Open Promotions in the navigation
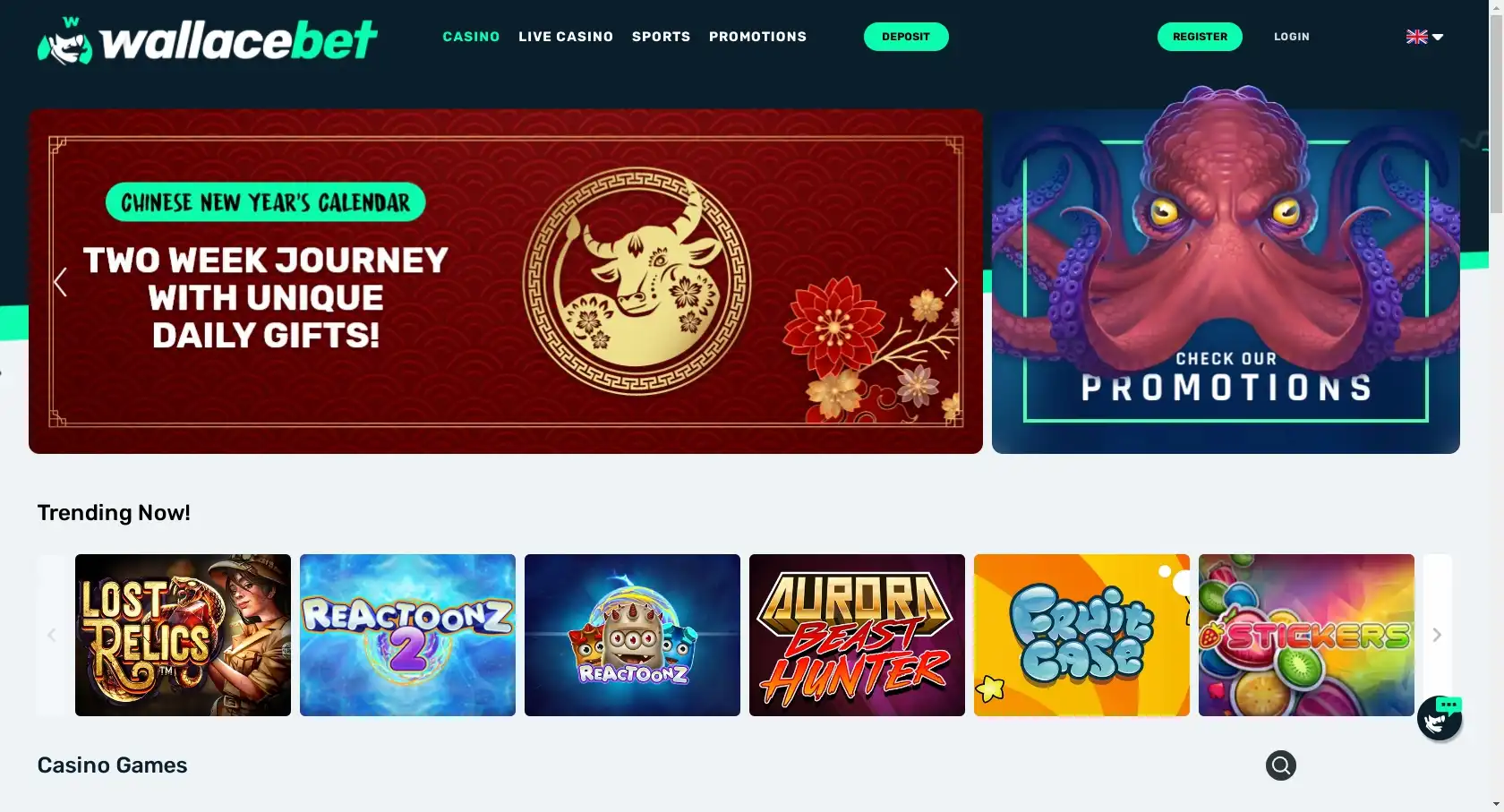Screen dimensions: 1504x812 pyautogui.click(x=757, y=37)
